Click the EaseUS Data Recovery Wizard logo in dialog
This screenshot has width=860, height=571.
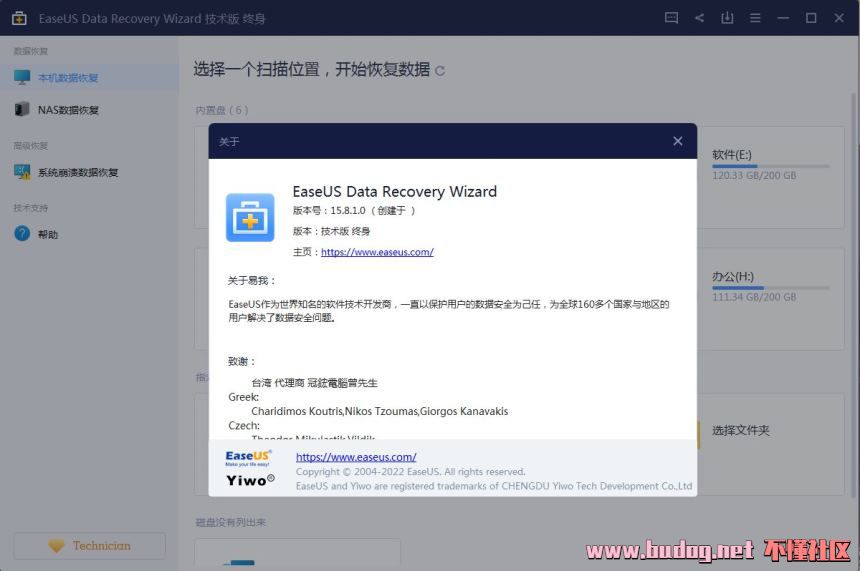250,217
